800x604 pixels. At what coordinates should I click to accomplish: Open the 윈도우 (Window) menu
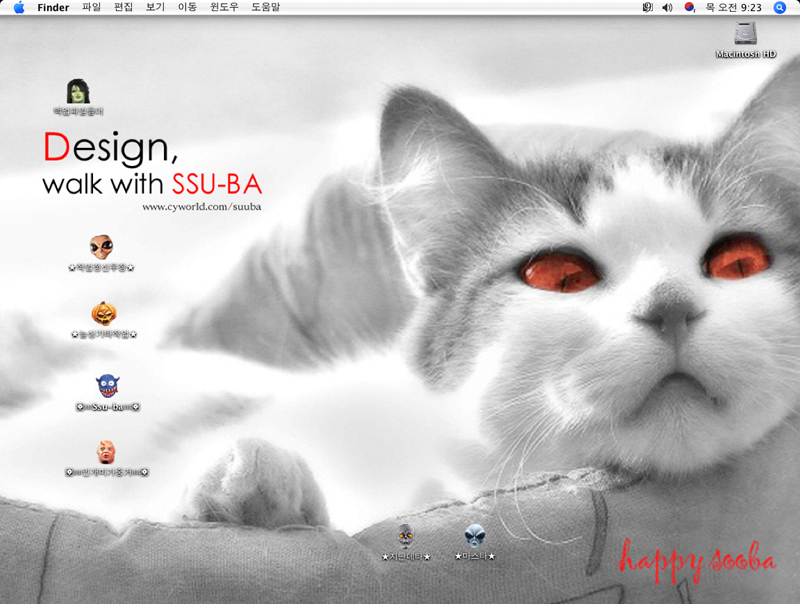(x=223, y=7)
